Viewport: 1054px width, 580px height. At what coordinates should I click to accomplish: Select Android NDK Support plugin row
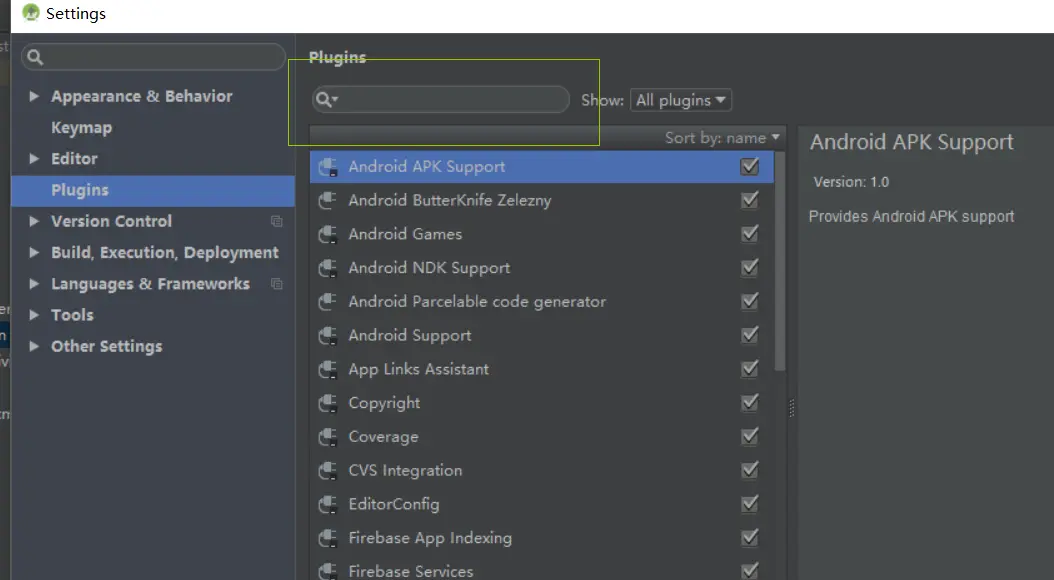point(542,267)
